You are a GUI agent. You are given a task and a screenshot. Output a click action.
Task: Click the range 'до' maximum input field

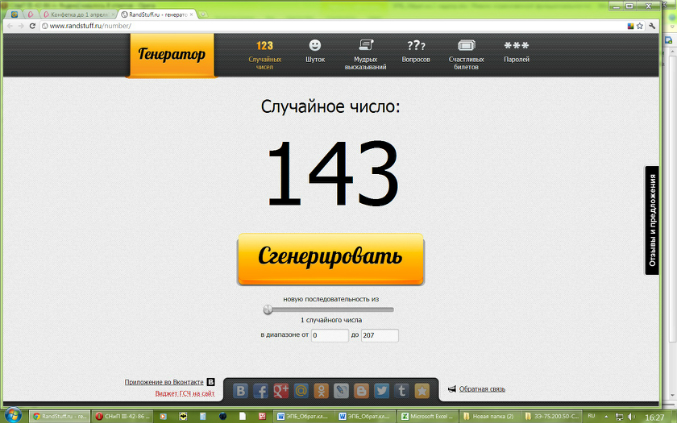click(x=379, y=336)
